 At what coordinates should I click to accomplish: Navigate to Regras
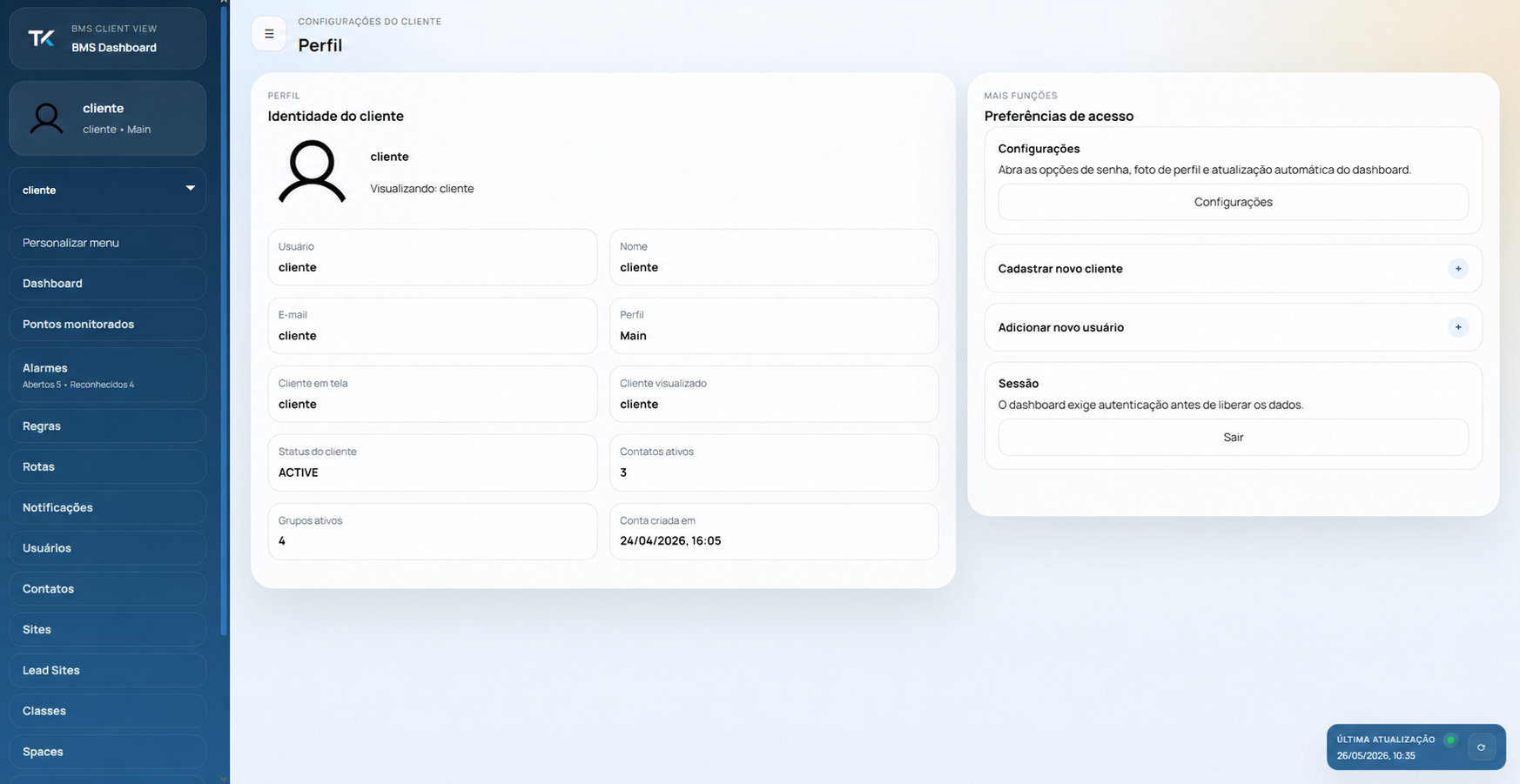tap(108, 426)
